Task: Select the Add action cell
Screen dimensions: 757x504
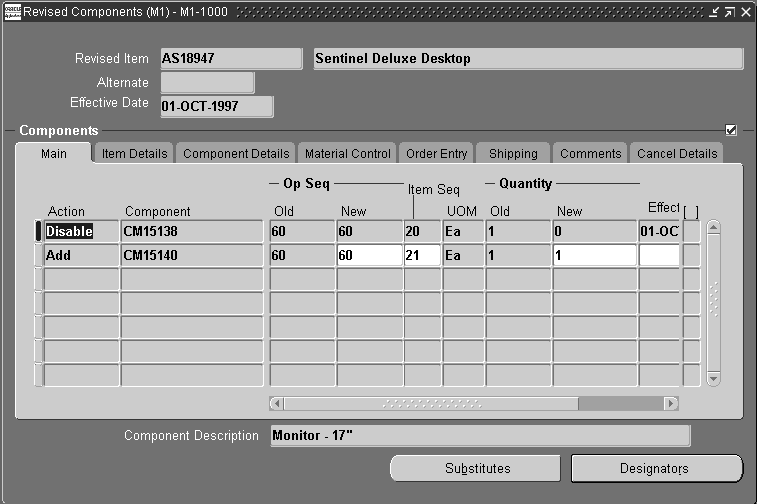Action: tap(81, 255)
